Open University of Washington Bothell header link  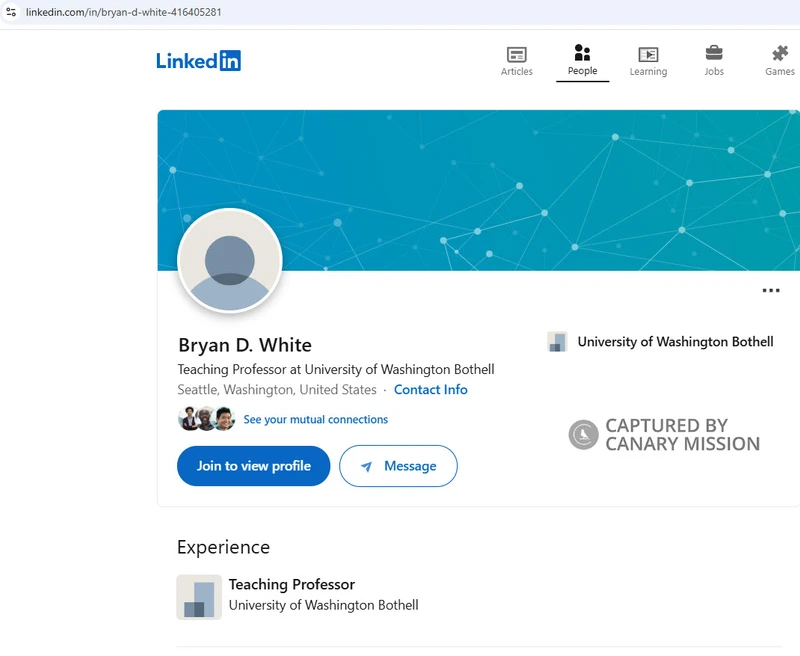(x=675, y=342)
